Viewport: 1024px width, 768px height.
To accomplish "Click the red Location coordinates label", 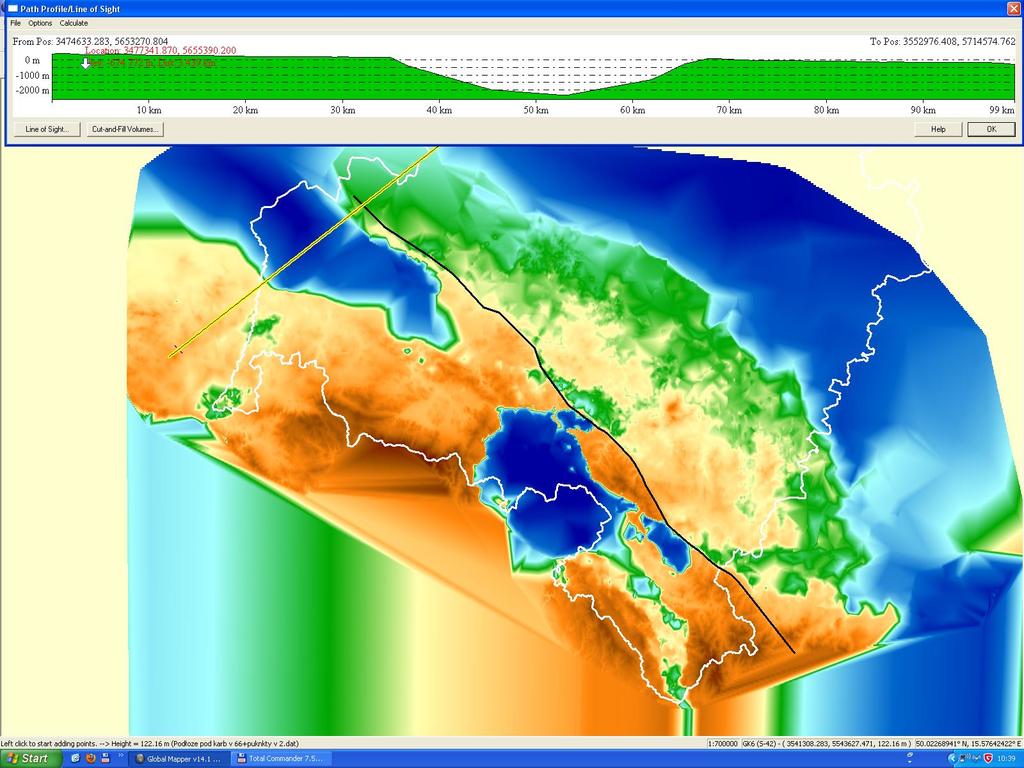I will tap(161, 50).
